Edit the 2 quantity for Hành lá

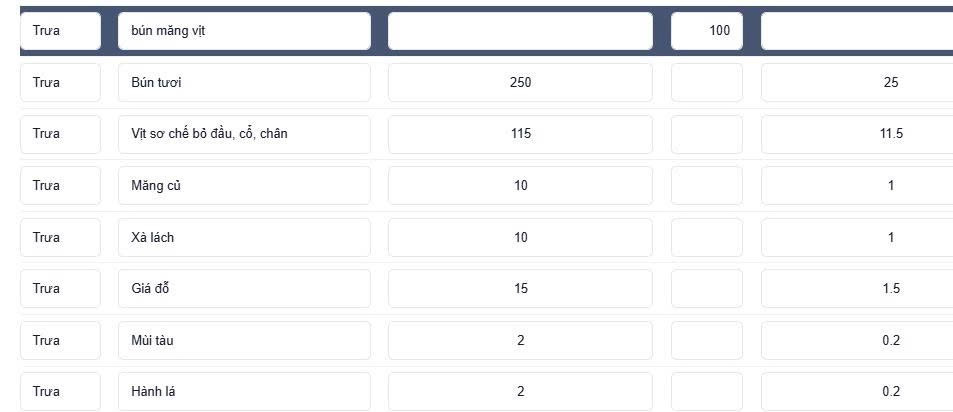[520, 391]
